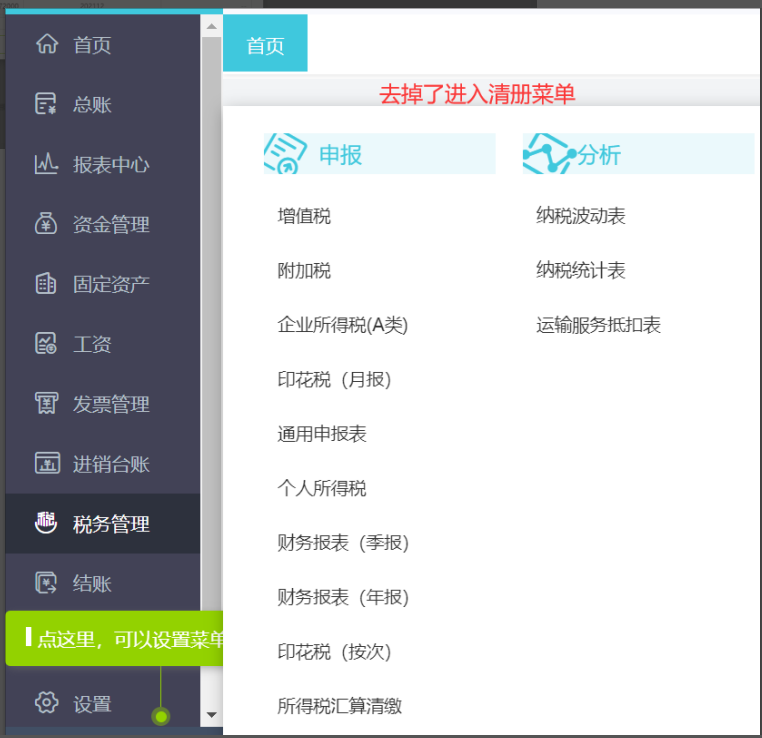This screenshot has height=738, width=762.
Task: Open the 总账 sidebar menu
Action: coord(103,104)
